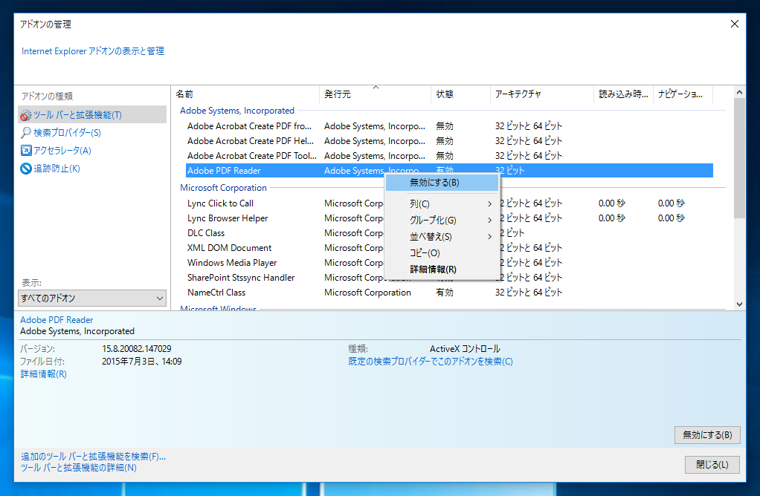
Task: Select the toolbars and extensions icon
Action: (x=26, y=115)
